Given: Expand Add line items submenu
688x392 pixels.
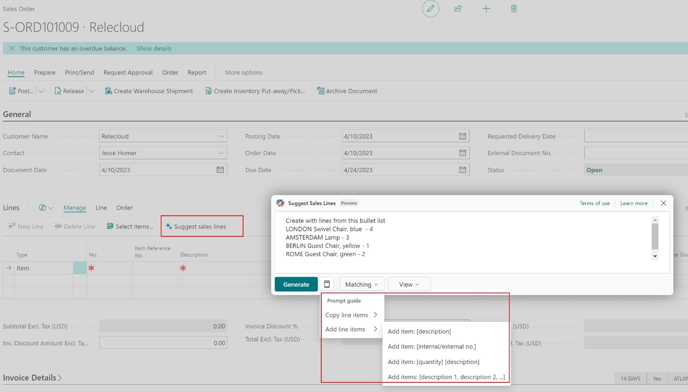Looking at the screenshot, I should 351,329.
